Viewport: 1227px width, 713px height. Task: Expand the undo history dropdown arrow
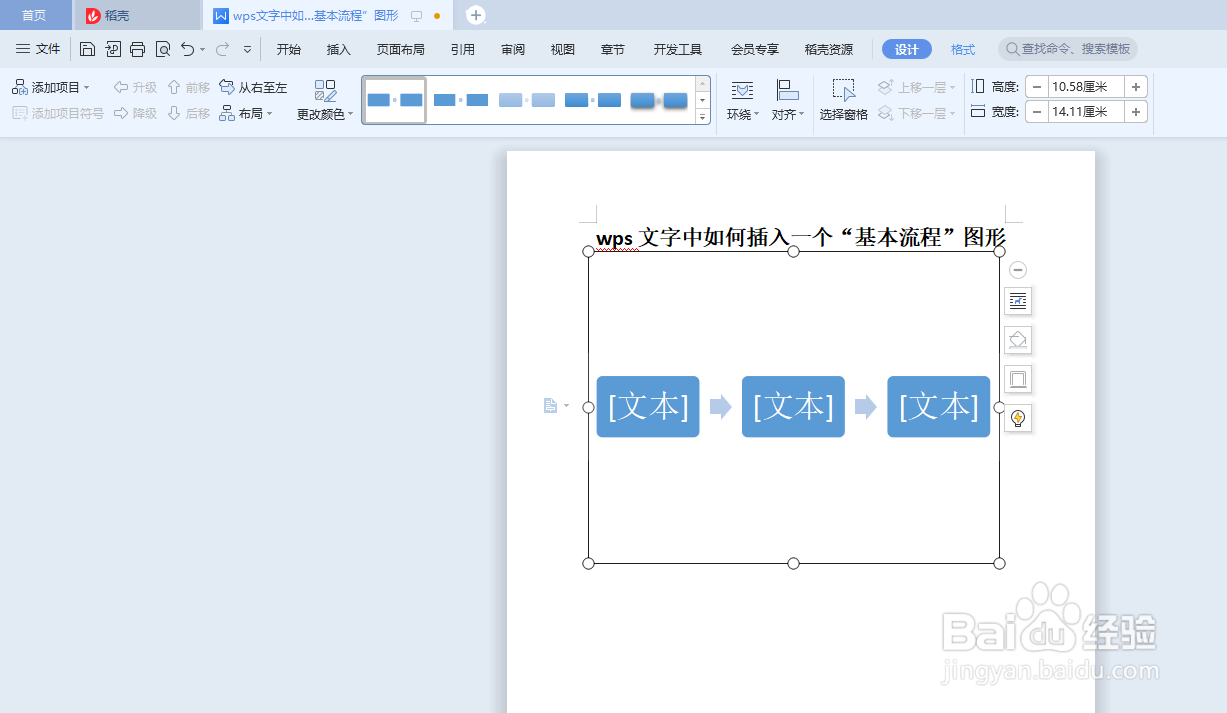[202, 49]
